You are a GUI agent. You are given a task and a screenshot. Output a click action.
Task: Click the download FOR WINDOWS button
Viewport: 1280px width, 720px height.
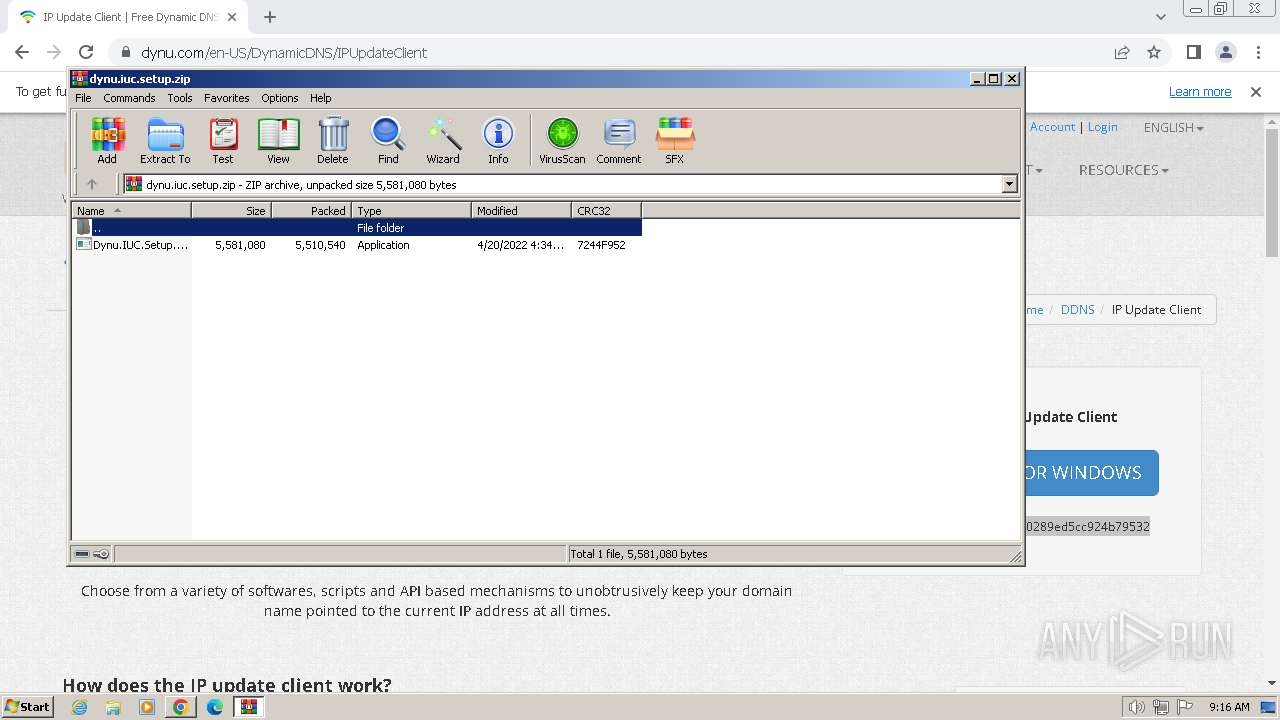(x=1091, y=473)
